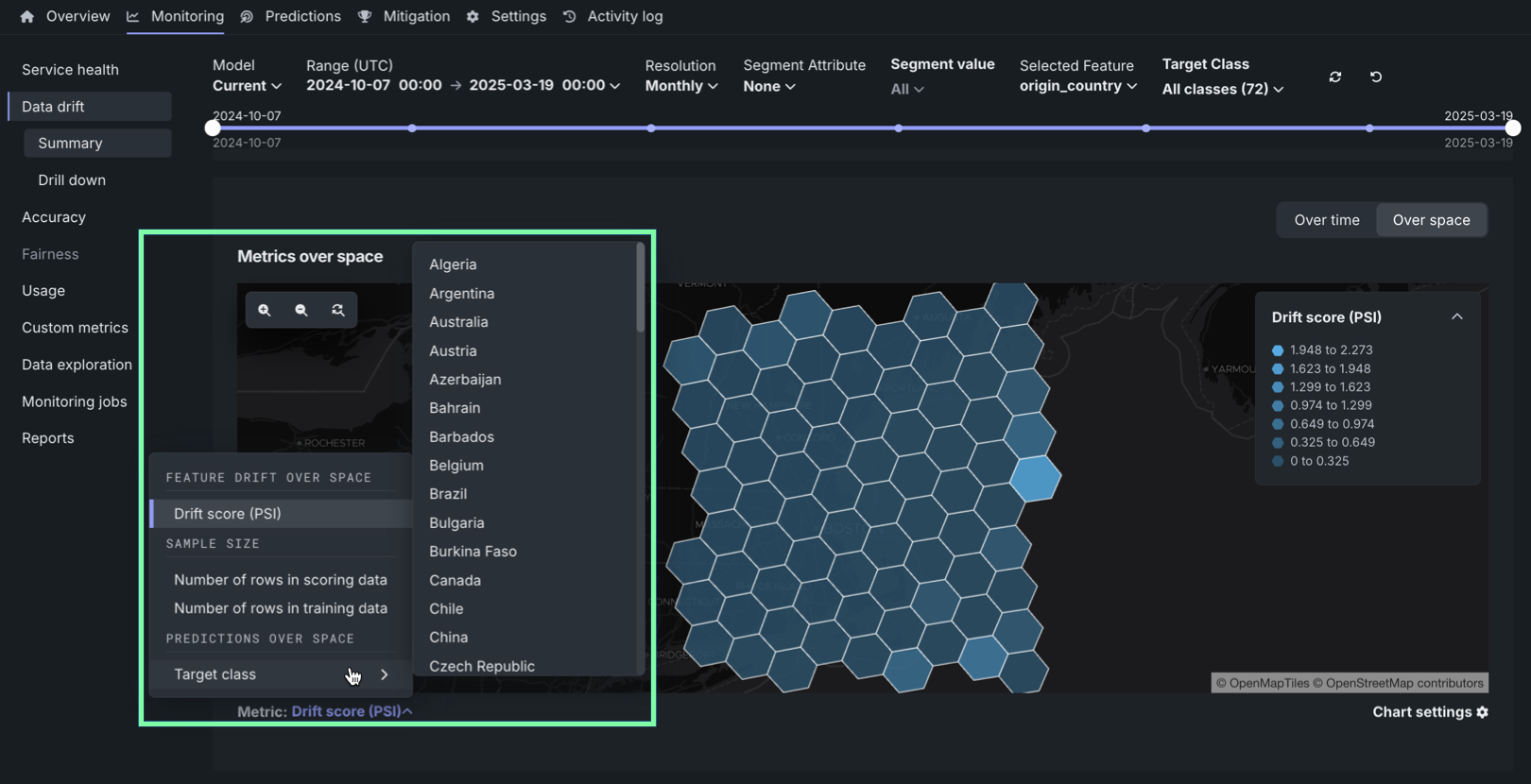
Task: Open the Selected Feature origin_country dropdown
Action: 1077,86
